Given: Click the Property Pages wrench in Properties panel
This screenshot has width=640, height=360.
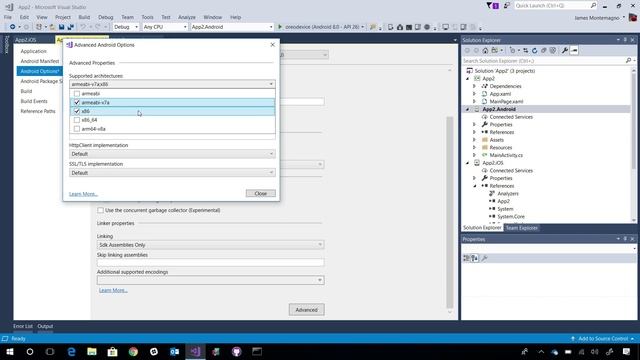Looking at the screenshot, I should tap(484, 258).
